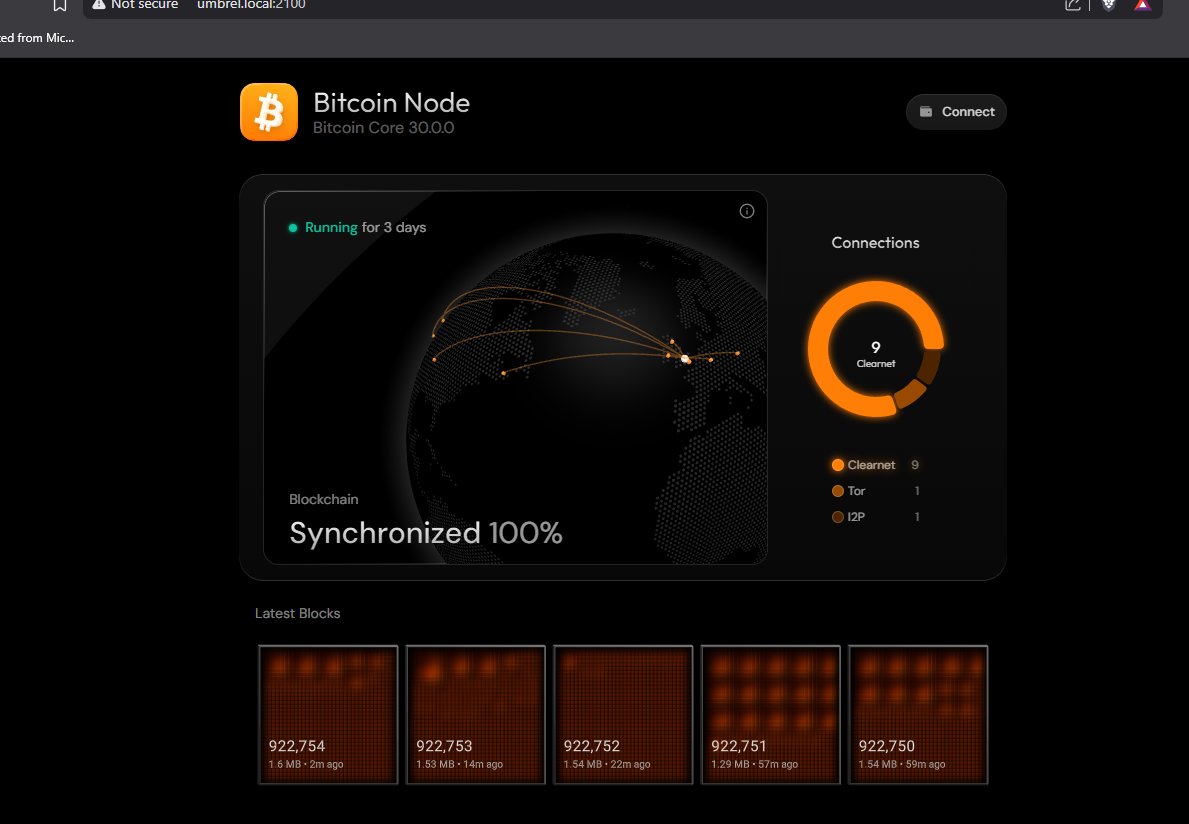The width and height of the screenshot is (1189, 824).
Task: Open block 922,752 thumbnail
Action: 623,714
